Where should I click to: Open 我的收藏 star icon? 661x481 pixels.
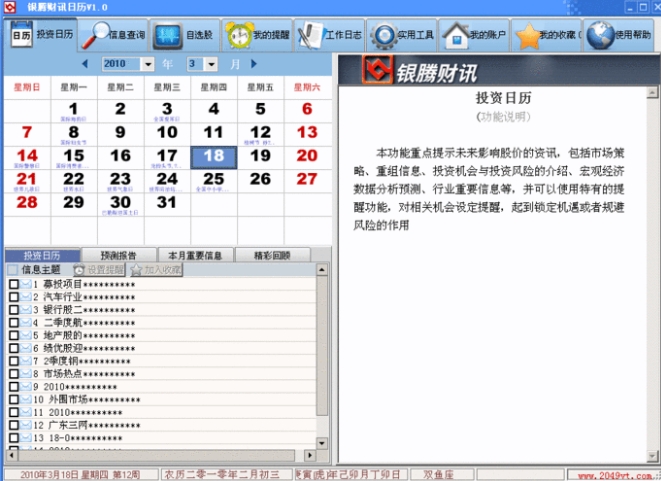pyautogui.click(x=528, y=35)
